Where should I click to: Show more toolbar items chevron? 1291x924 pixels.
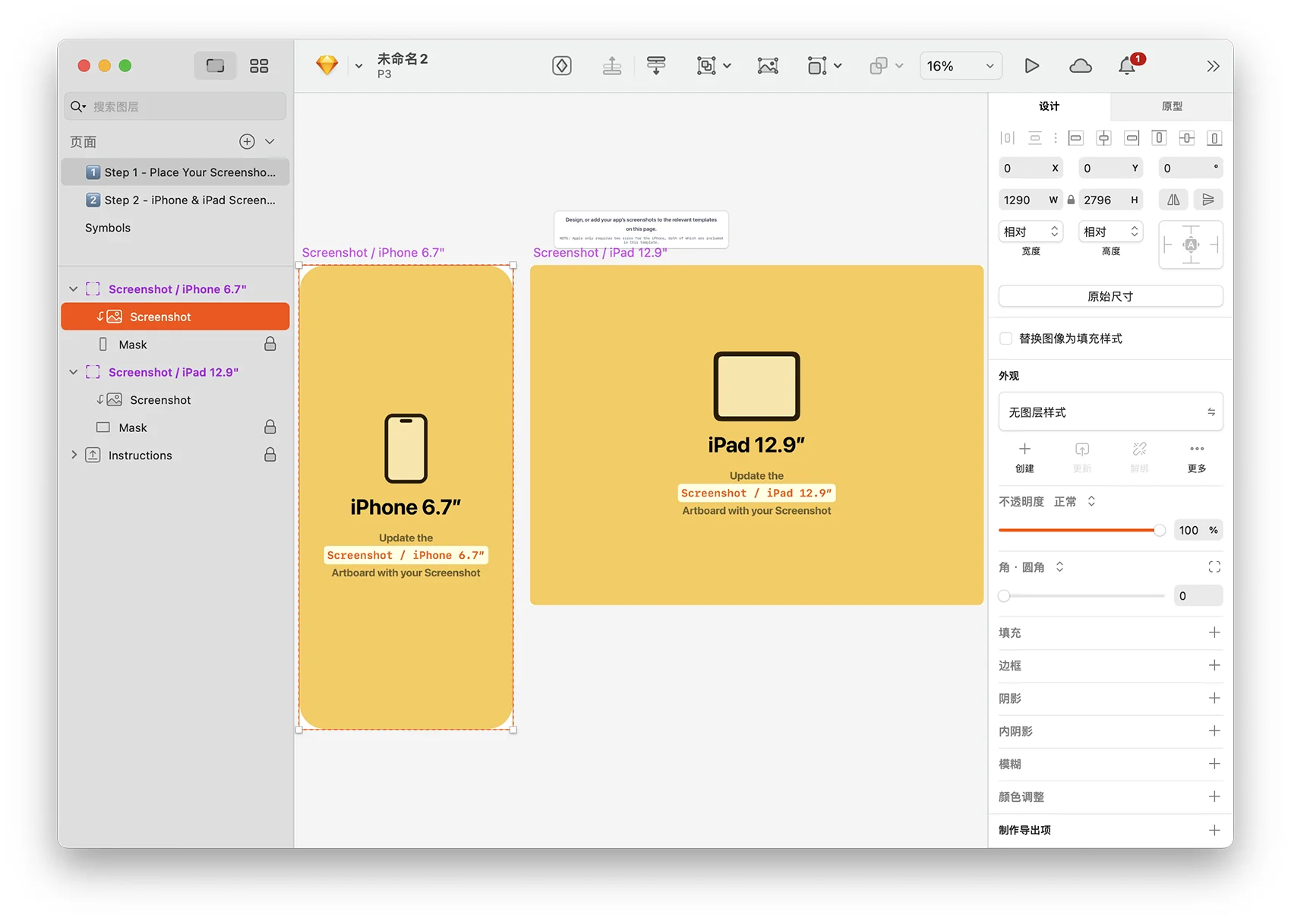click(1213, 66)
